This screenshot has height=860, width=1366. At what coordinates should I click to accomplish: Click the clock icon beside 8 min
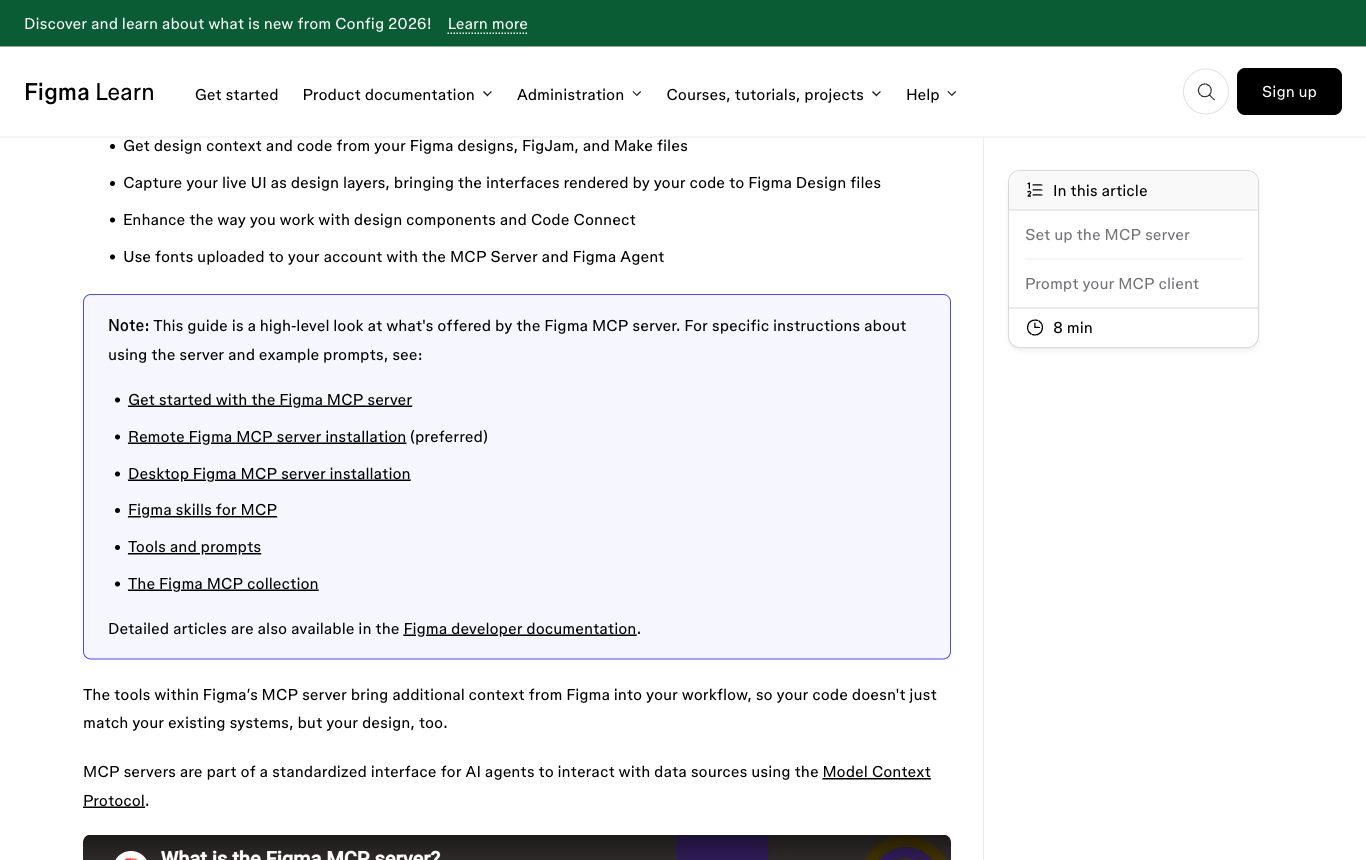point(1035,328)
